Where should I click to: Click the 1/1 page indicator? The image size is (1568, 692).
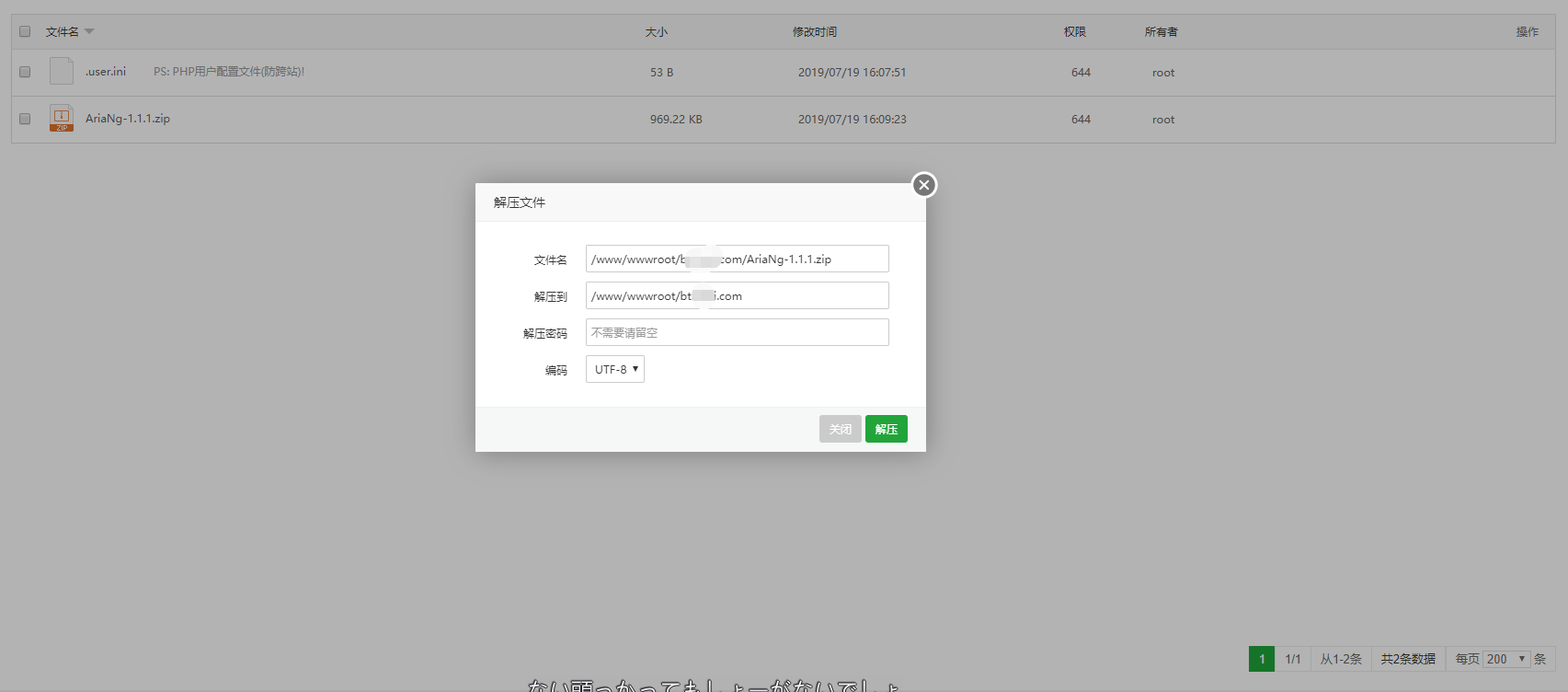click(x=1293, y=659)
